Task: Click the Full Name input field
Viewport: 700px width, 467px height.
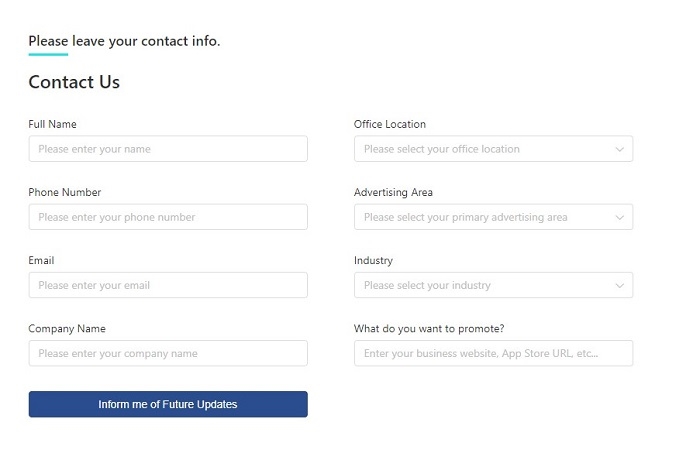Action: (168, 149)
